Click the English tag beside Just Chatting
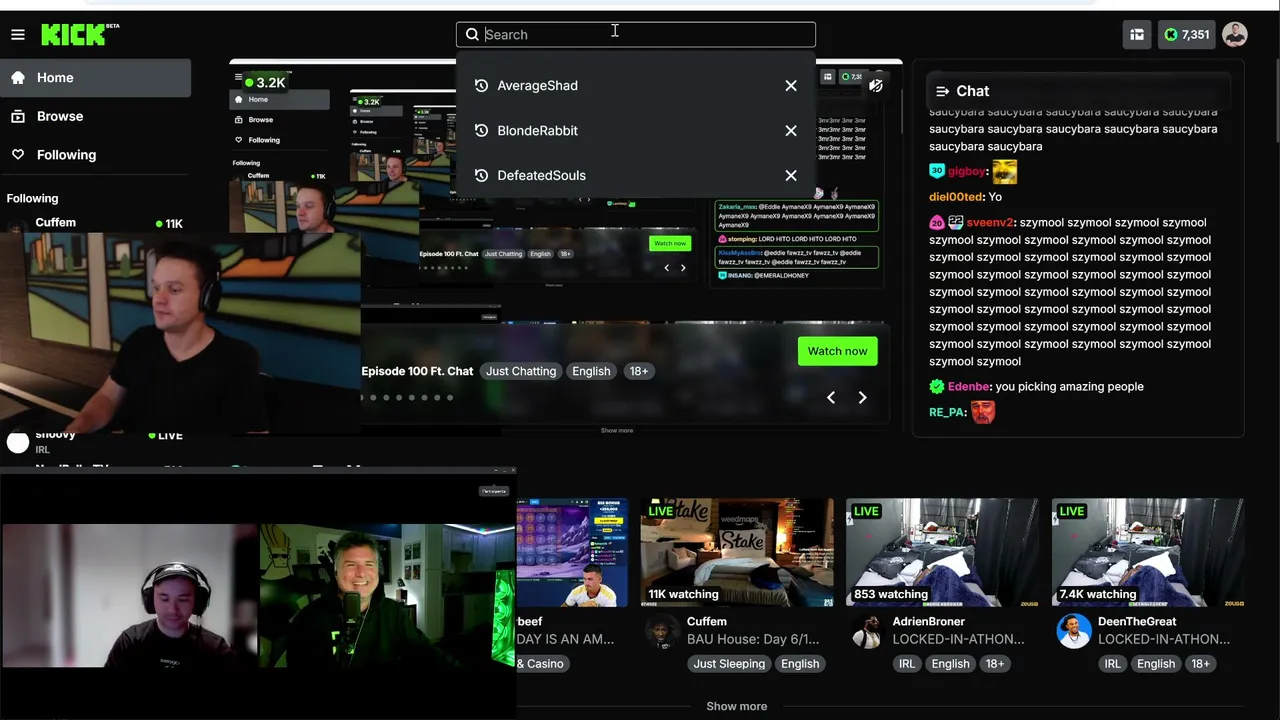 591,371
